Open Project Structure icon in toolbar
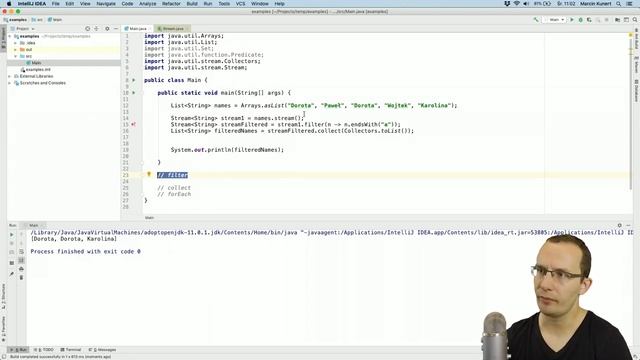 [618, 20]
